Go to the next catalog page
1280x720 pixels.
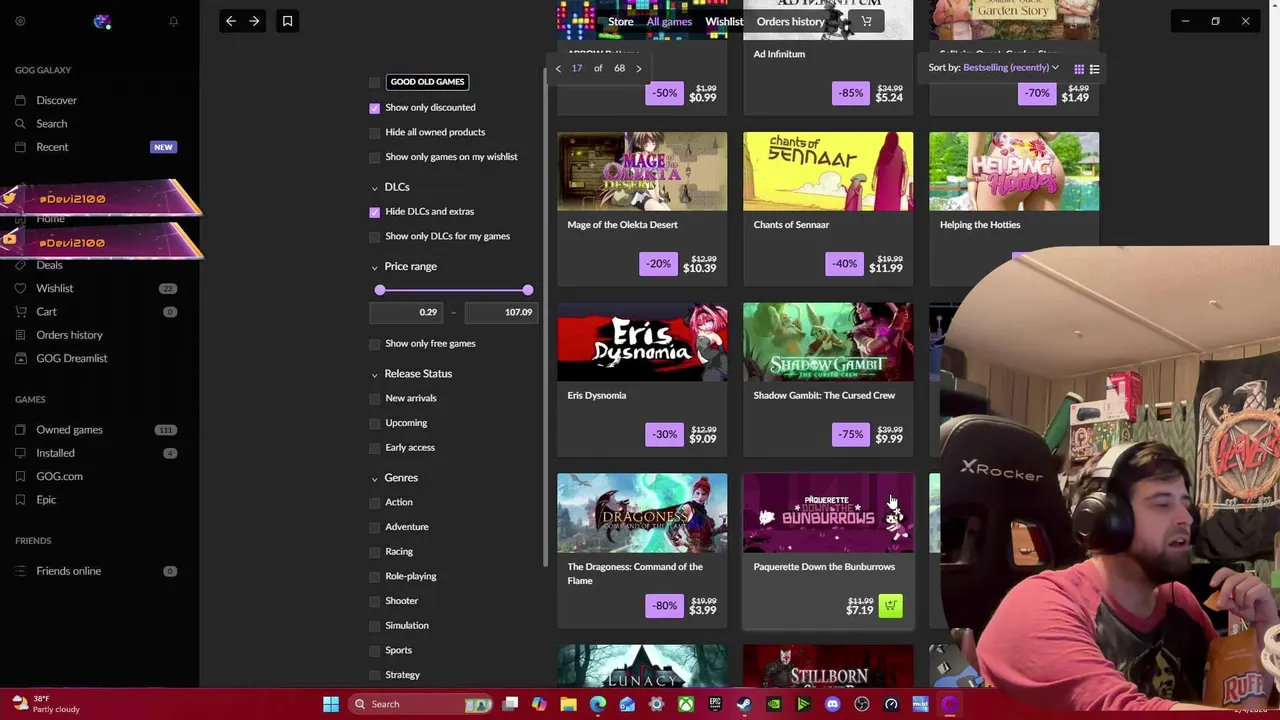pyautogui.click(x=639, y=69)
